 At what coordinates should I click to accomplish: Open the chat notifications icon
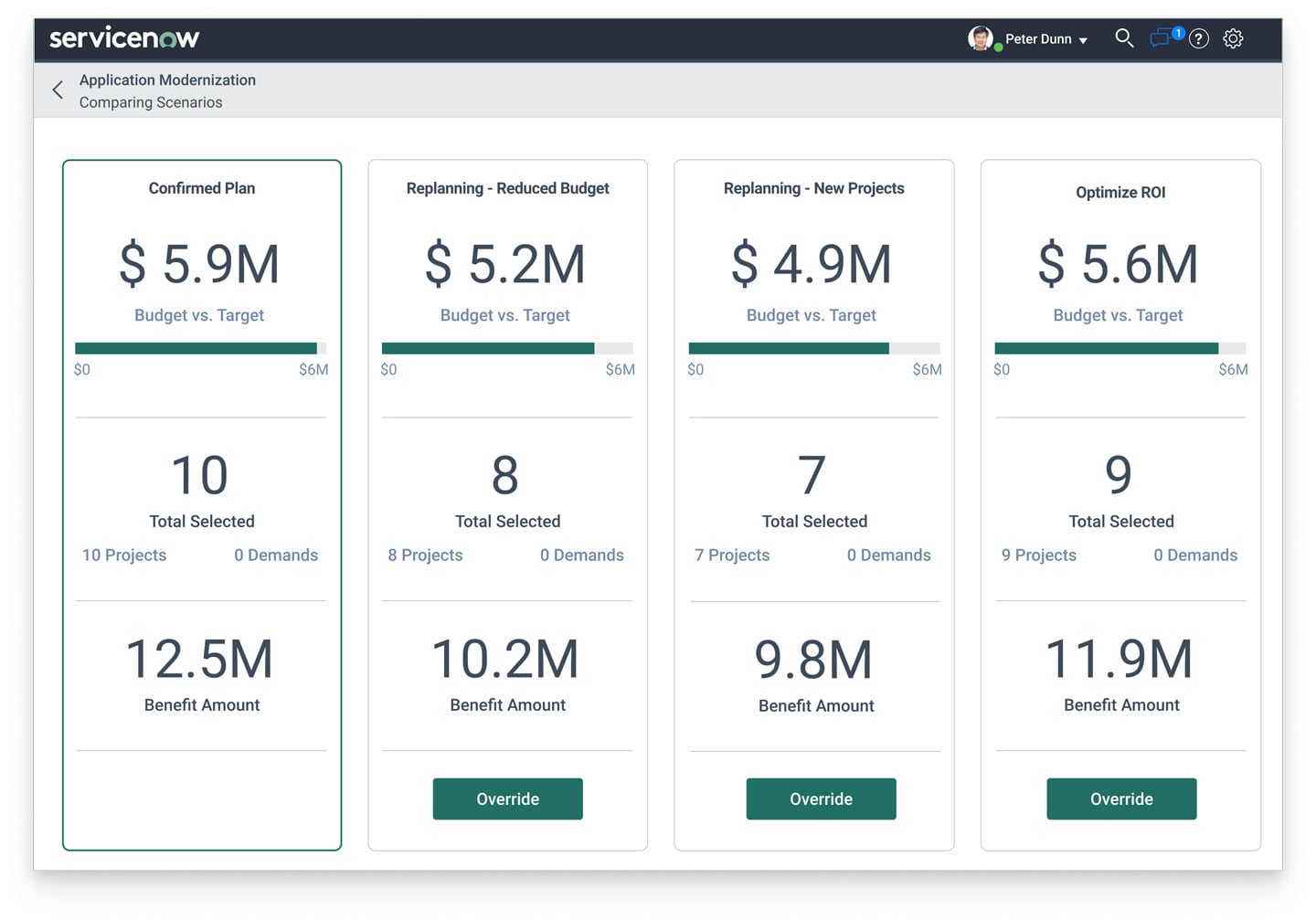tap(1161, 38)
